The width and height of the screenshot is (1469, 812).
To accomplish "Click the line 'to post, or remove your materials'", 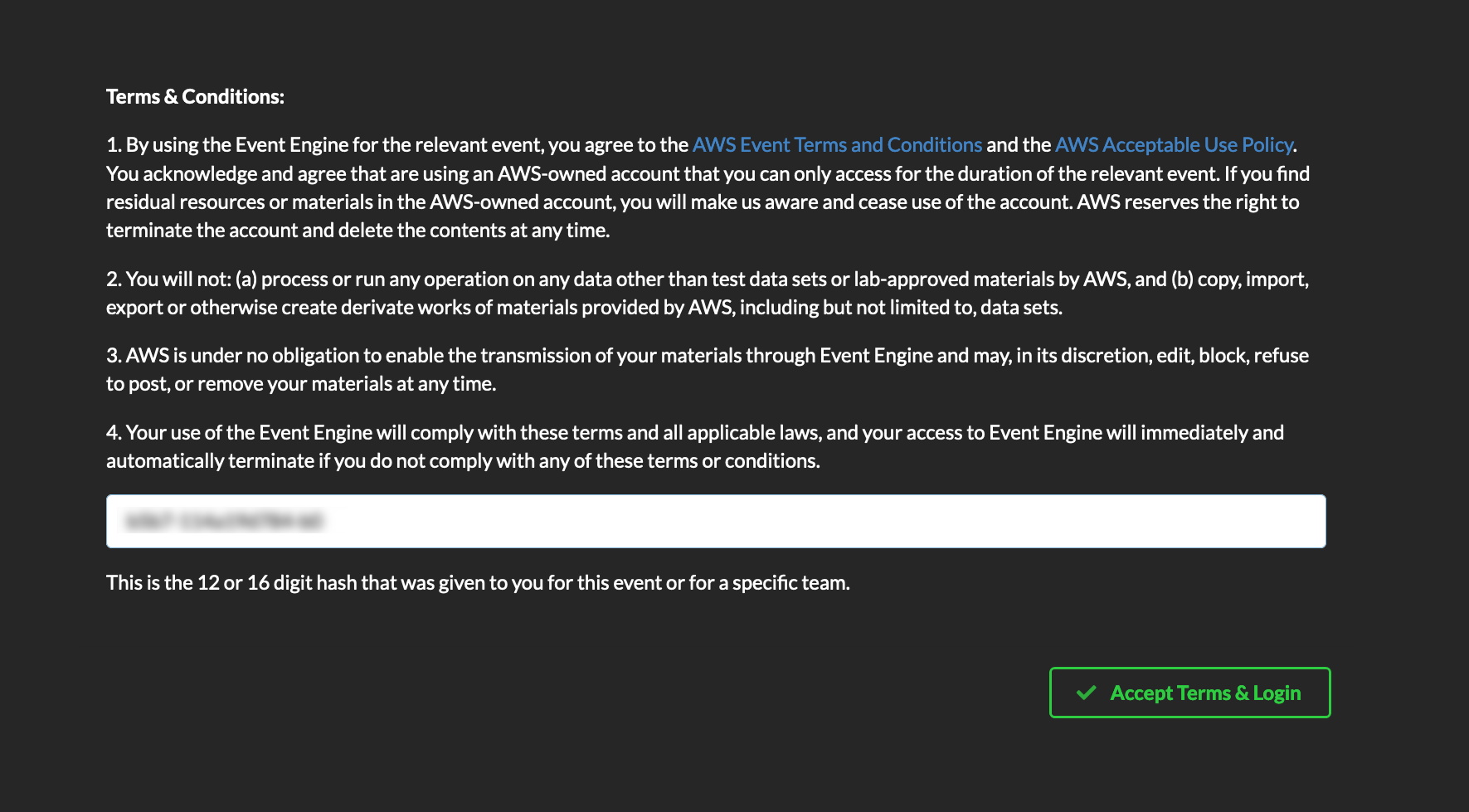I will 301,384.
